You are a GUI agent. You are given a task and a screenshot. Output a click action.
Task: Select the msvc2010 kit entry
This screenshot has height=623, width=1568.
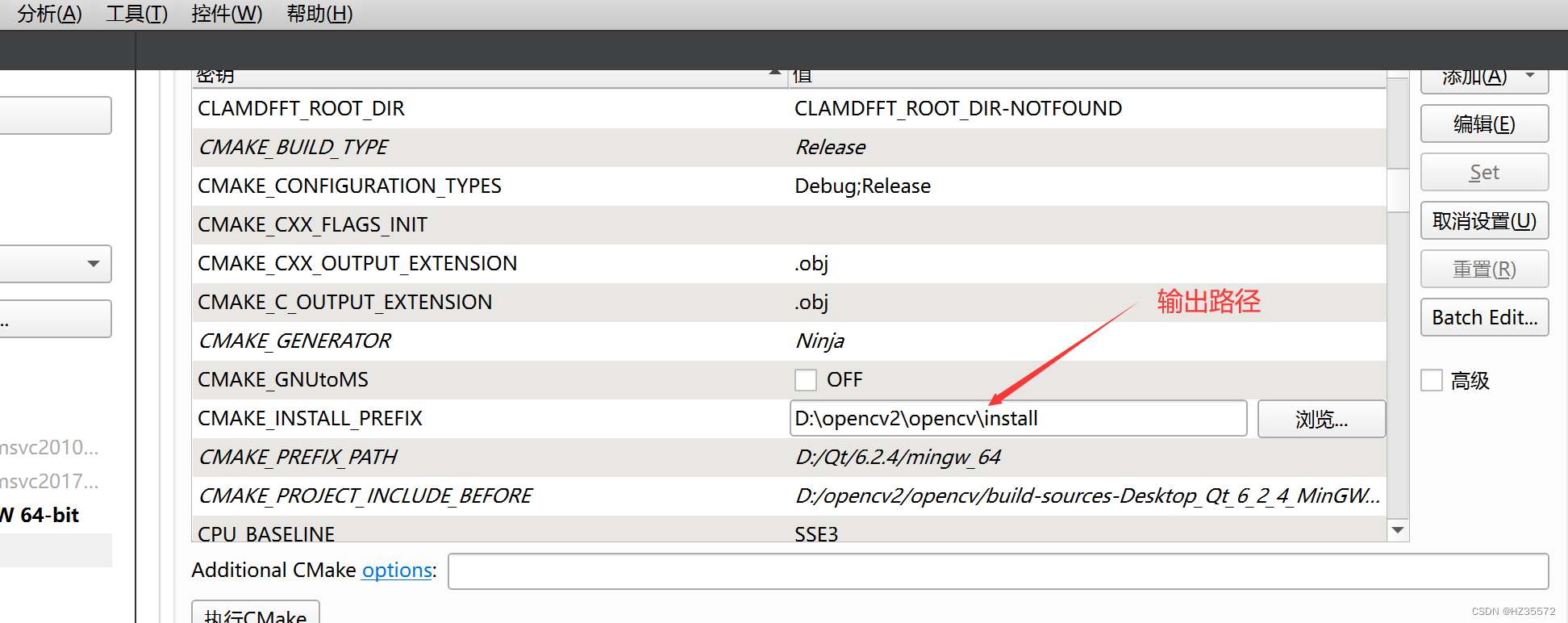(x=49, y=447)
